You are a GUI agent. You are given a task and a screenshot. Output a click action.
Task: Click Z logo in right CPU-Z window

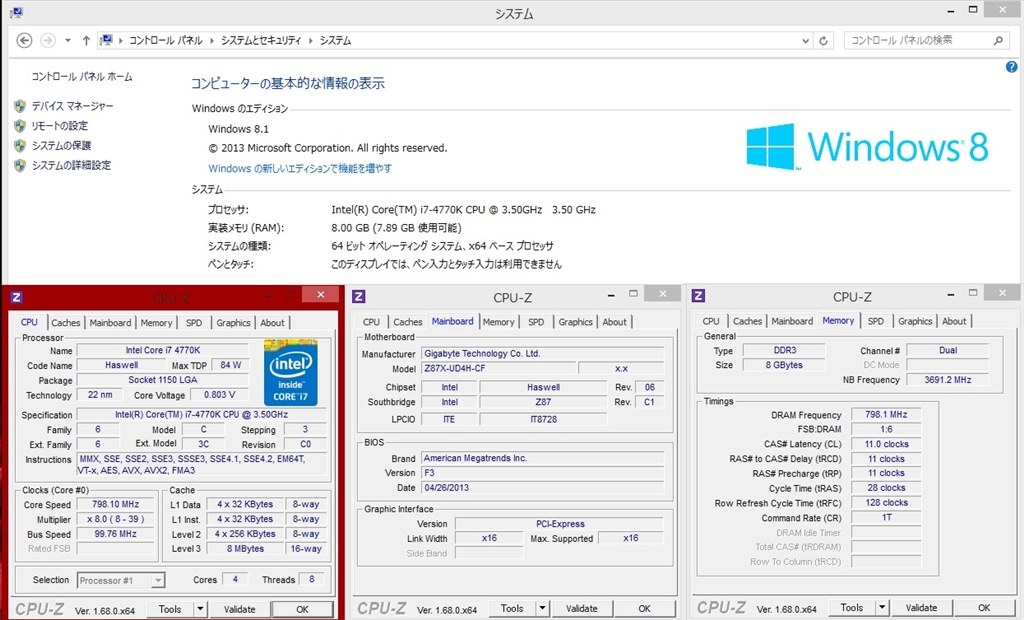point(698,296)
